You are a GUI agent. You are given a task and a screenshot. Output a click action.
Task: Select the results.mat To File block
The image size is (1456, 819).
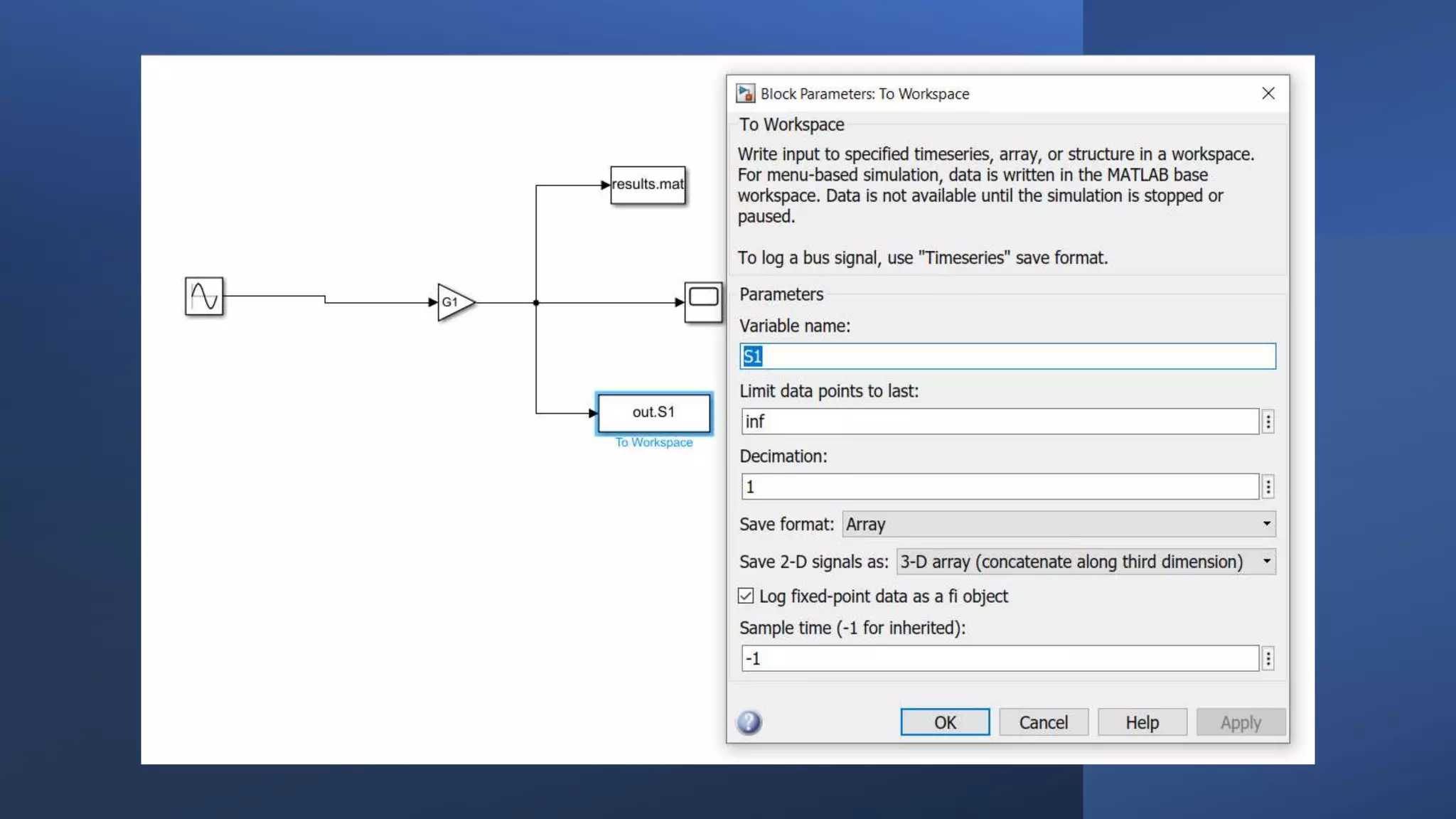pyautogui.click(x=648, y=185)
